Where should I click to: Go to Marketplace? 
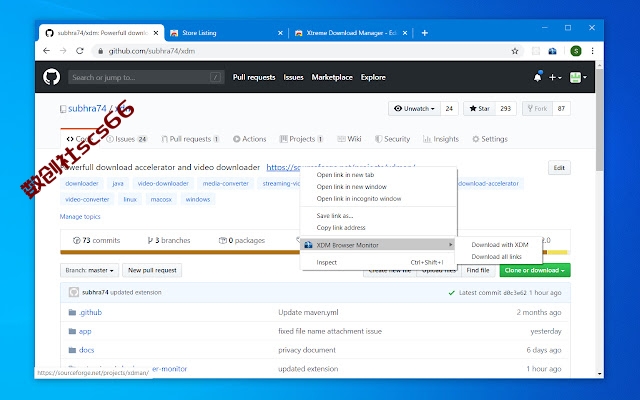[332, 77]
